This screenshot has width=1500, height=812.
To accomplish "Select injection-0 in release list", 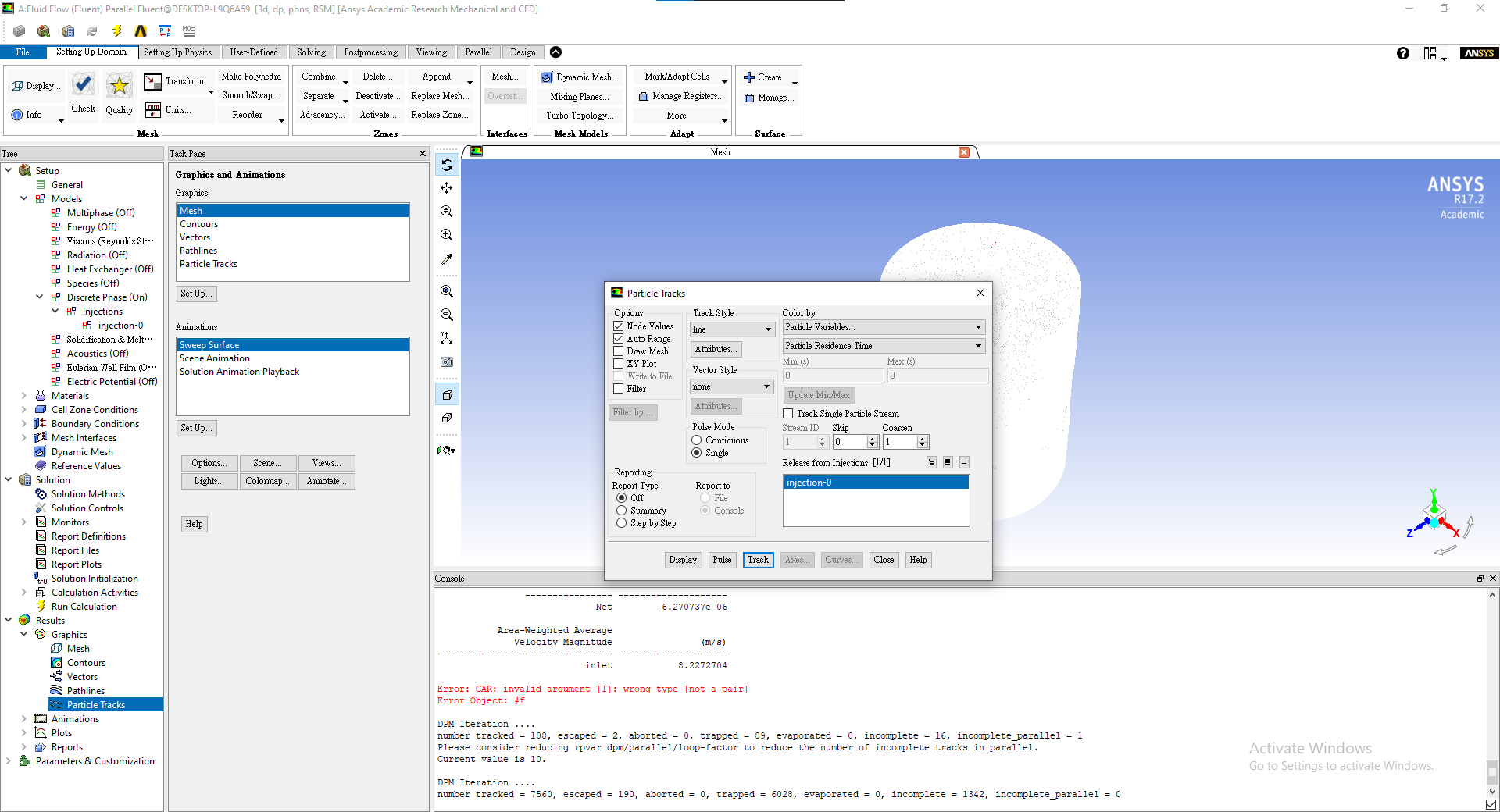I will pyautogui.click(x=876, y=483).
